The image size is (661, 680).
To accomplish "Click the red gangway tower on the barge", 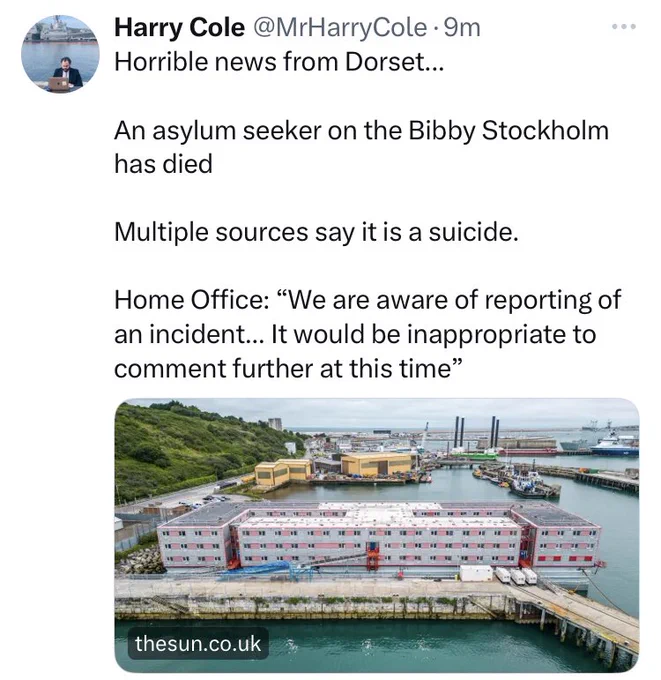I will pos(373,557).
